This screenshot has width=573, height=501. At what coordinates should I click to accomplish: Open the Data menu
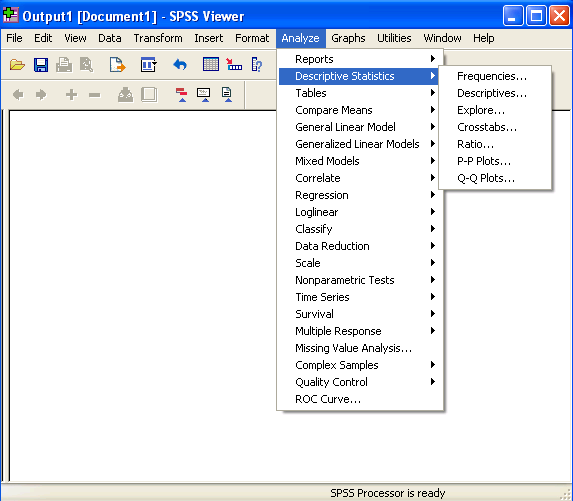[x=110, y=38]
